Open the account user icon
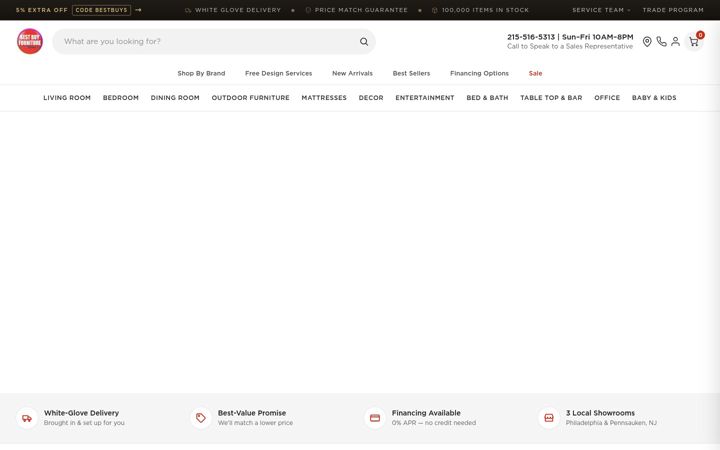 (675, 41)
